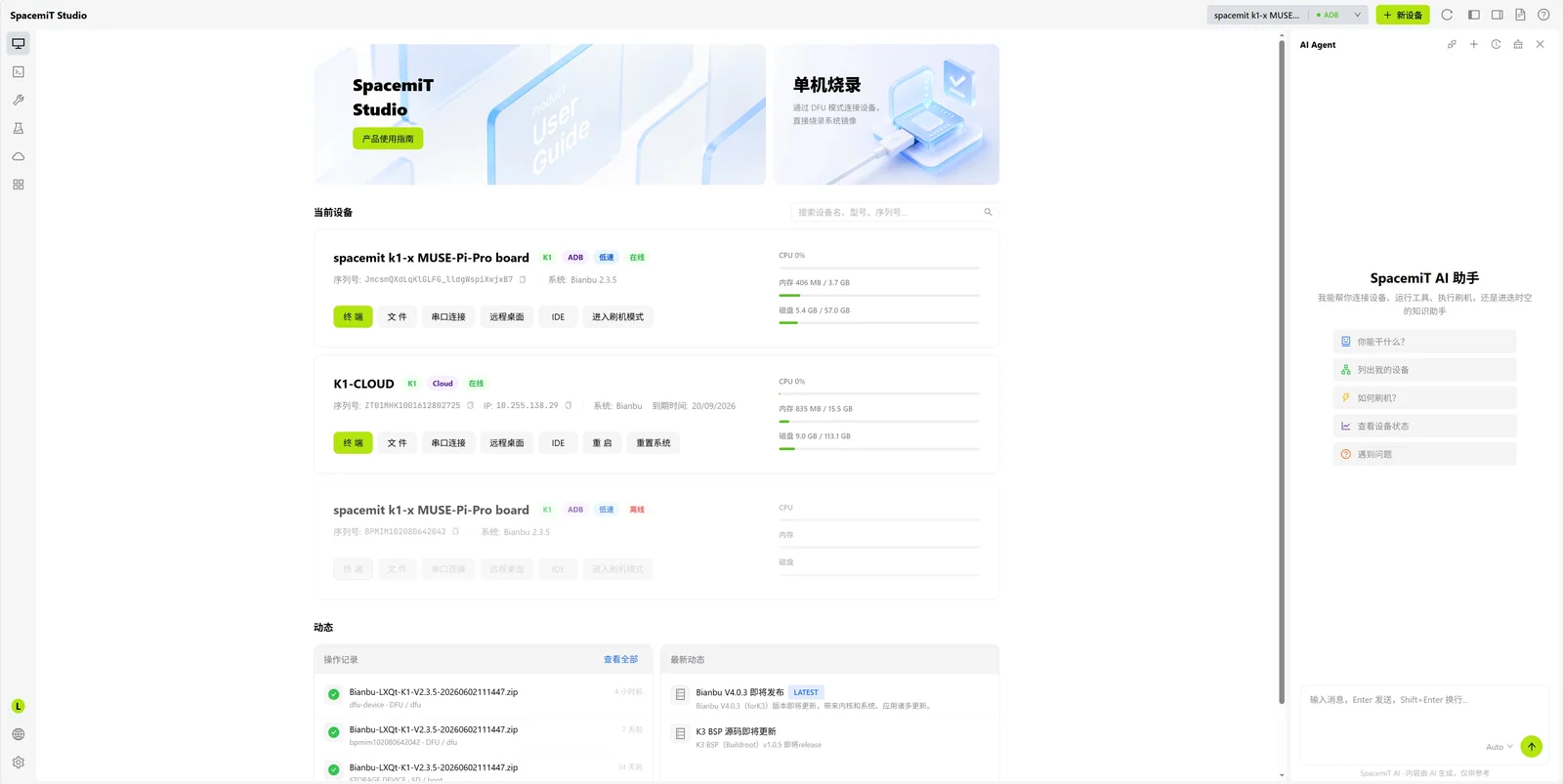
Task: Copy the K1-CLOUD IP address
Action: pyautogui.click(x=568, y=405)
